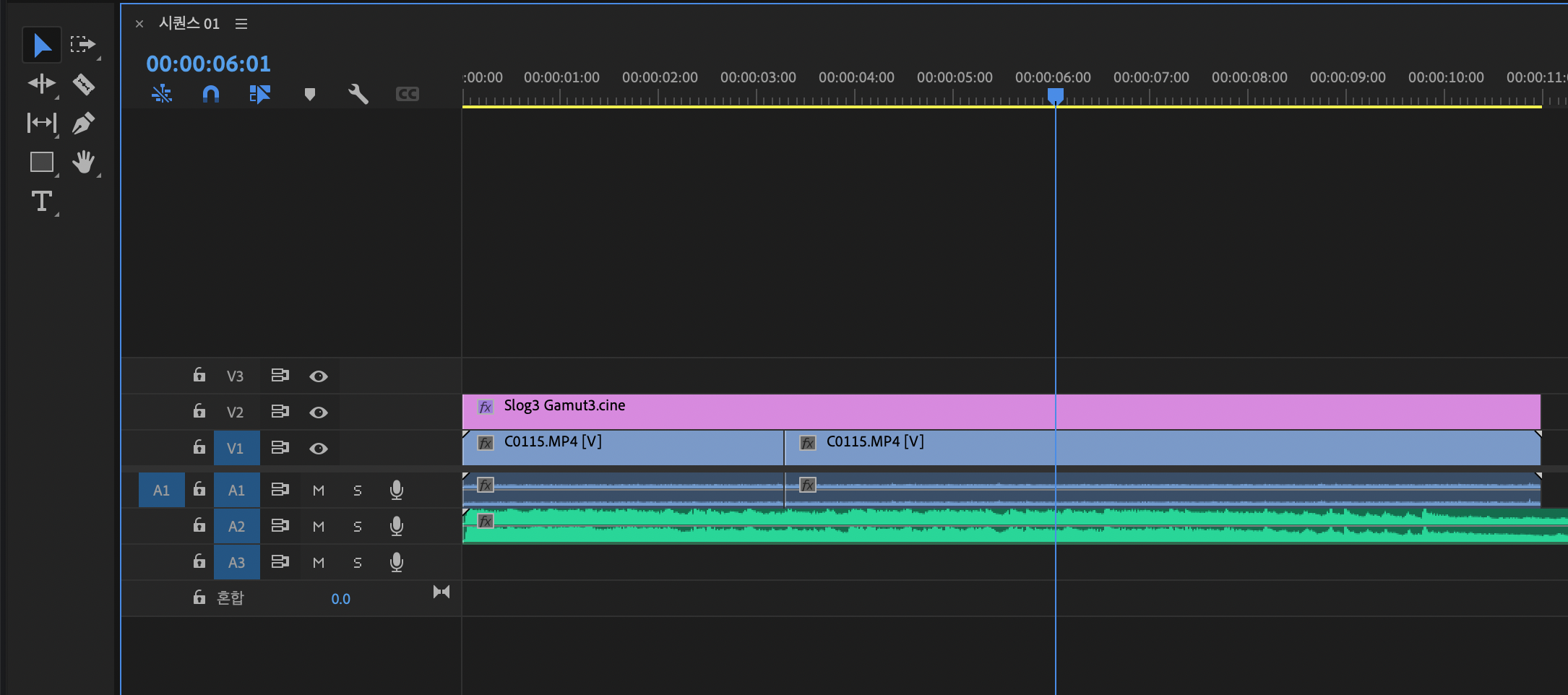Toggle A3 track targeting

(236, 562)
